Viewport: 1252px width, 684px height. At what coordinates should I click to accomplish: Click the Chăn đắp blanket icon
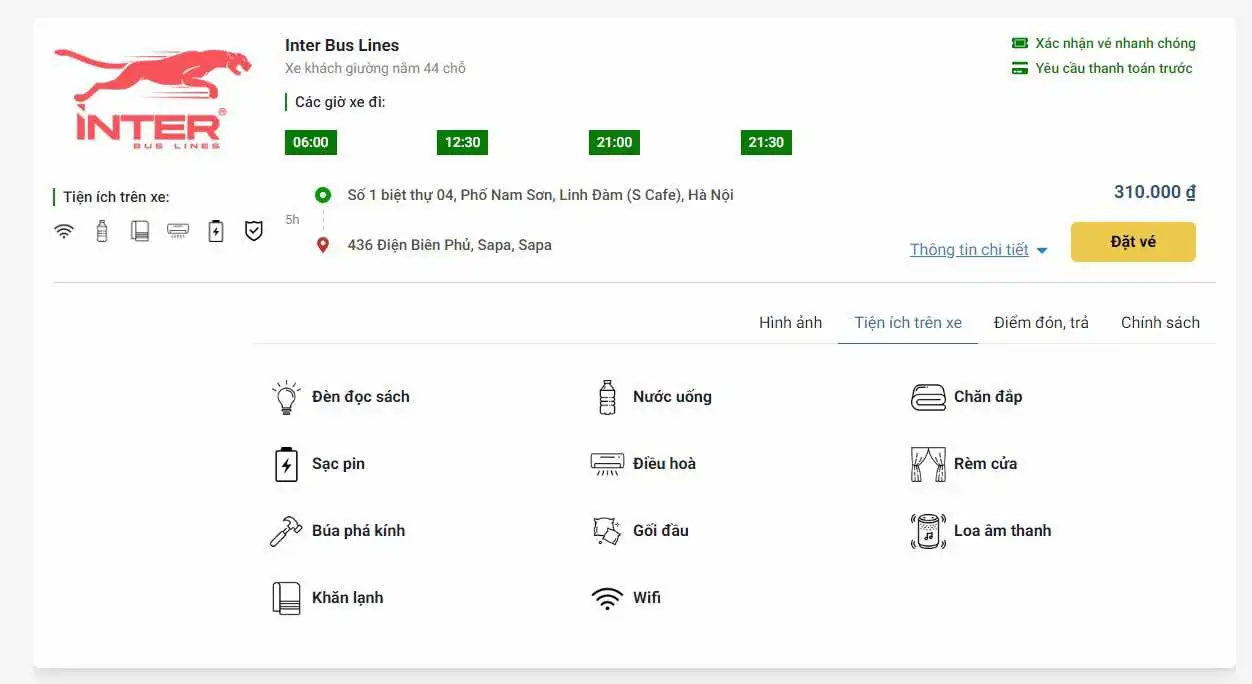(928, 397)
